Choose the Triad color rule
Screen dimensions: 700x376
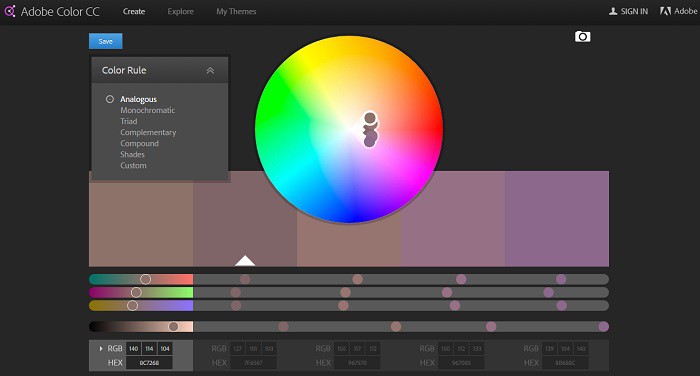(129, 121)
